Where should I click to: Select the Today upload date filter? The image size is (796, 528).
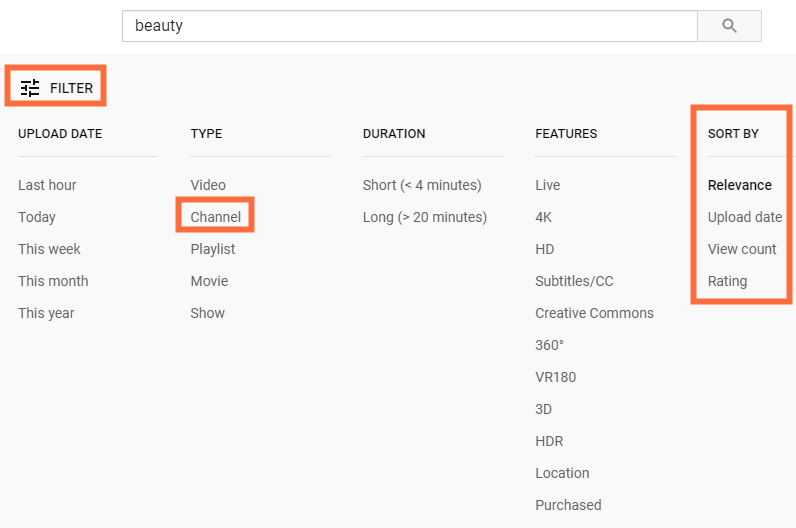point(37,217)
